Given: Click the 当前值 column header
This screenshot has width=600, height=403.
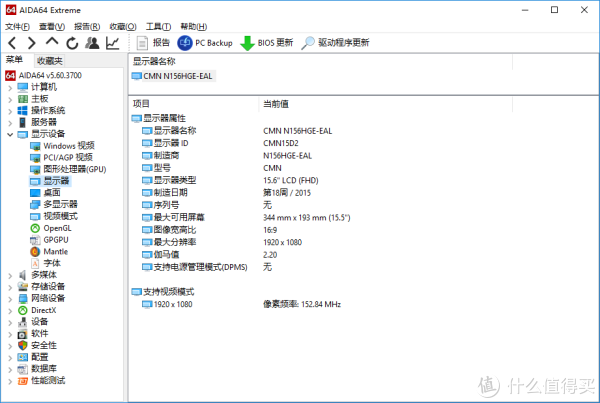Looking at the screenshot, I should 386,104.
